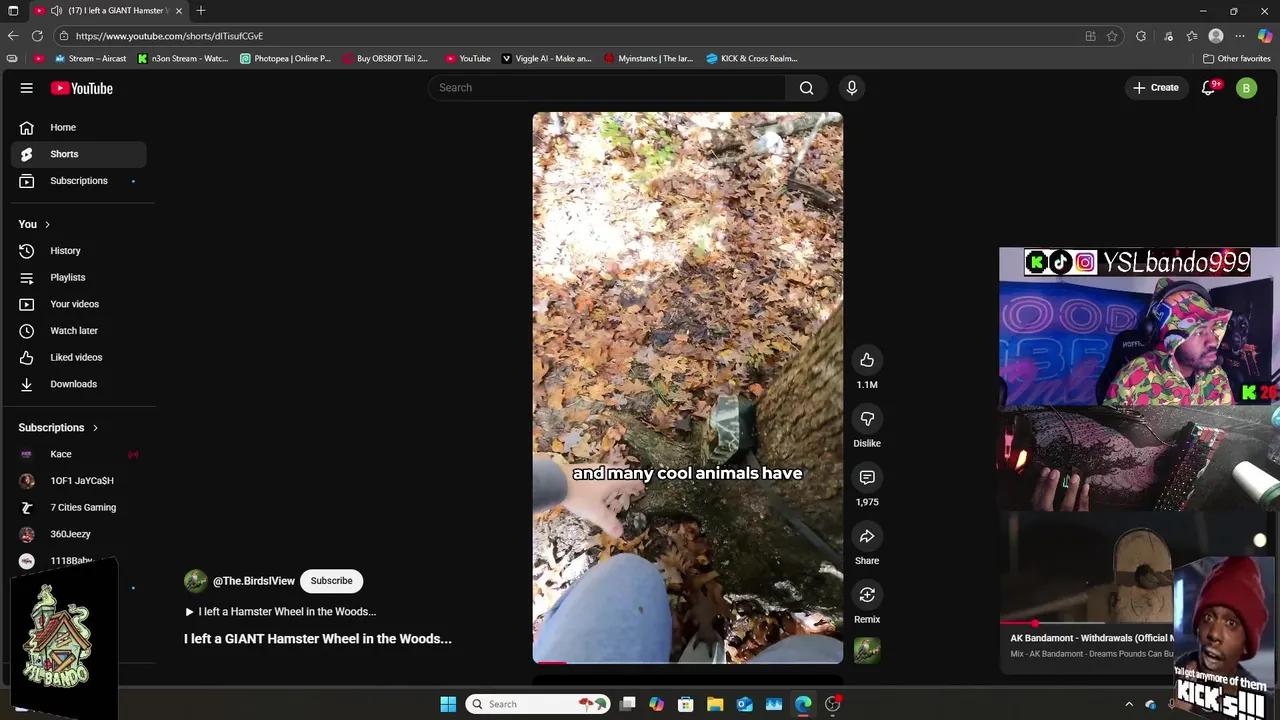
Task: Open the KICK & Cross Realm bookmark
Action: tap(751, 59)
